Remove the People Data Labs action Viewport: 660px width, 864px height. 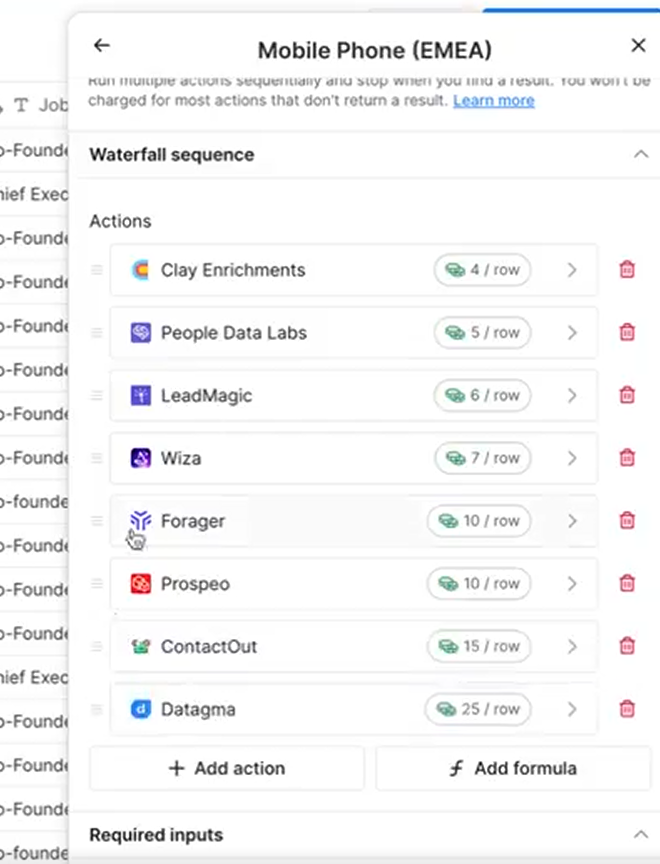(627, 333)
